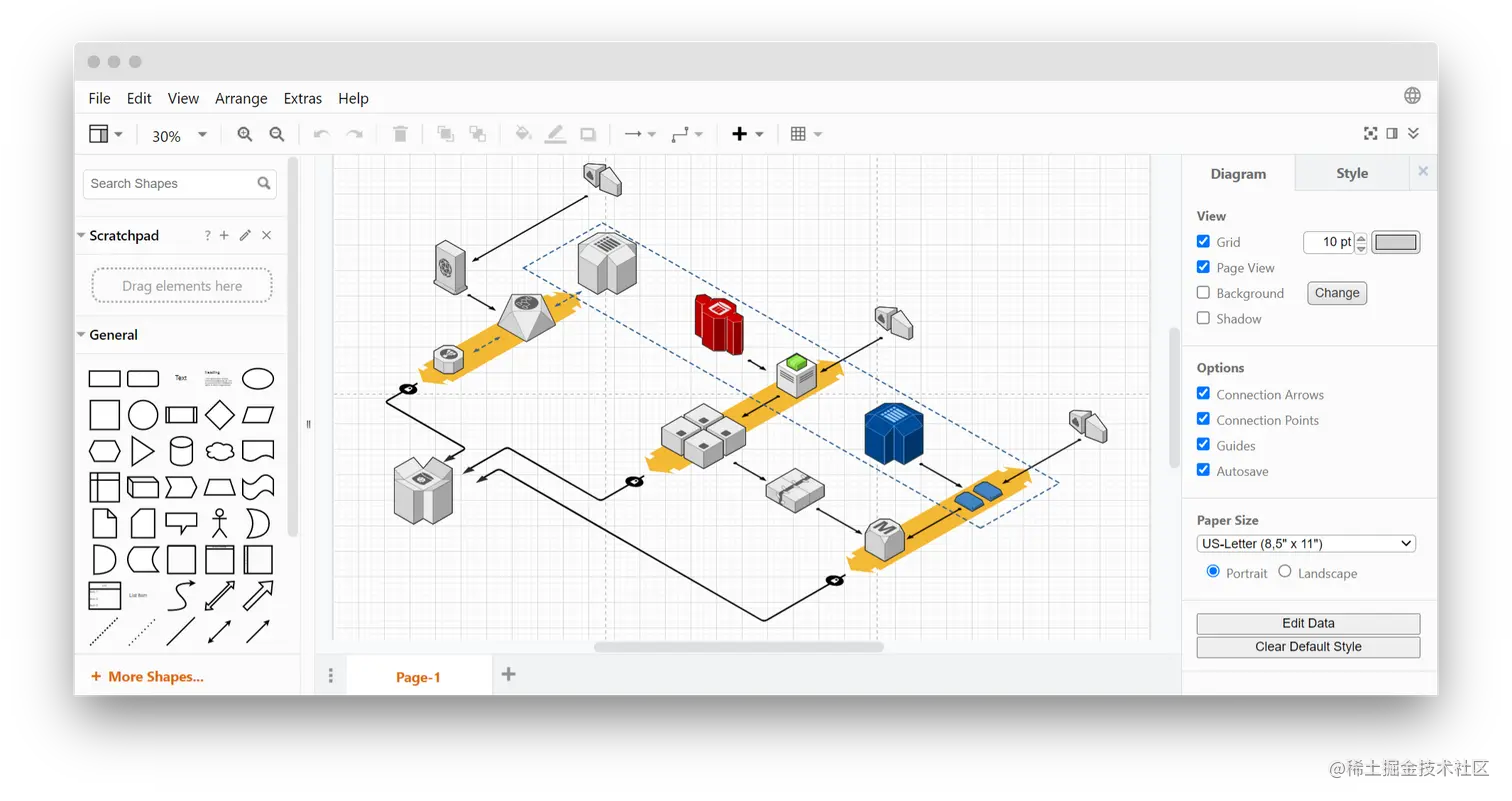Add to Scratchpad with plus icon
The width and height of the screenshot is (1512, 801).
[x=225, y=235]
